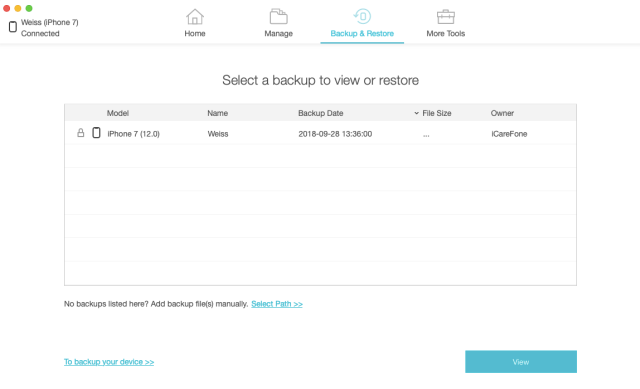The width and height of the screenshot is (640, 389).
Task: Open the More Tools toolbox icon
Action: click(446, 17)
